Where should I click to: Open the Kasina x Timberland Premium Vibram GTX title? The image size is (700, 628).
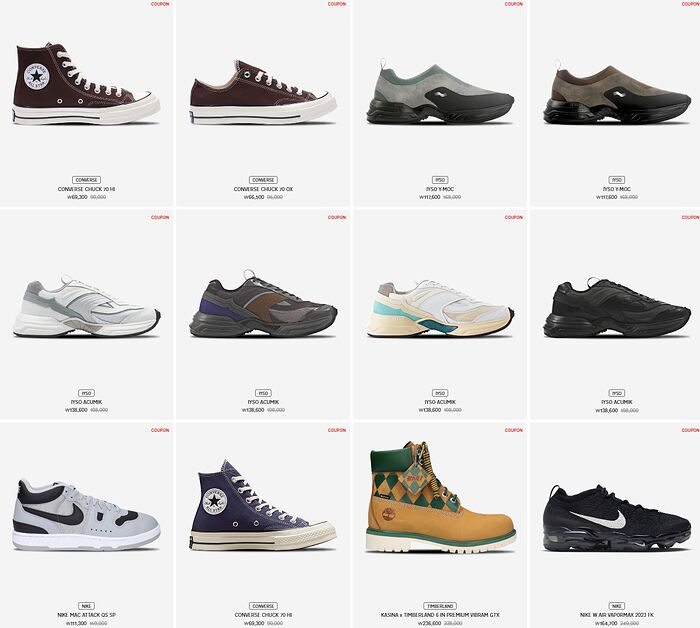(440, 615)
